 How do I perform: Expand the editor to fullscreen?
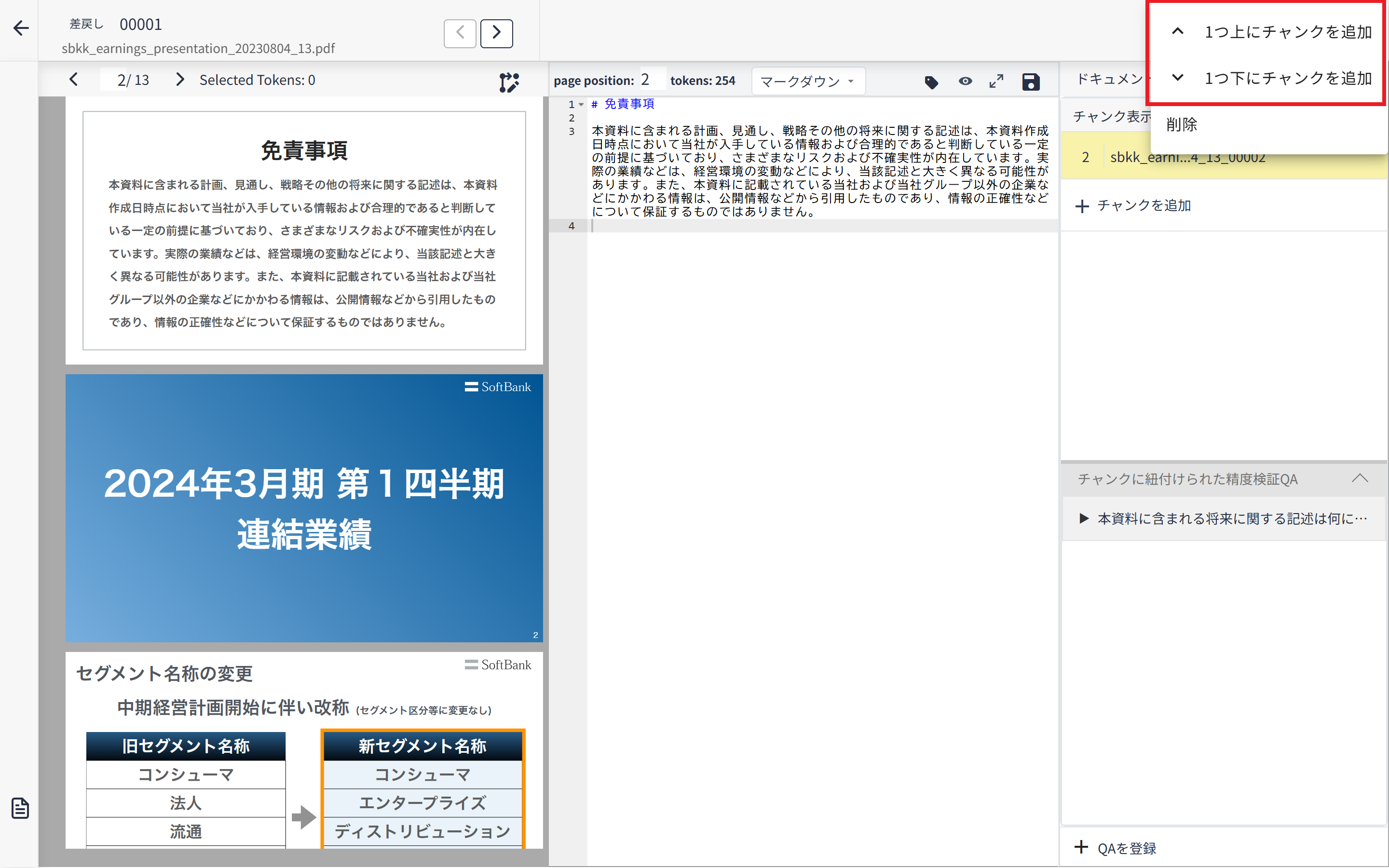996,81
